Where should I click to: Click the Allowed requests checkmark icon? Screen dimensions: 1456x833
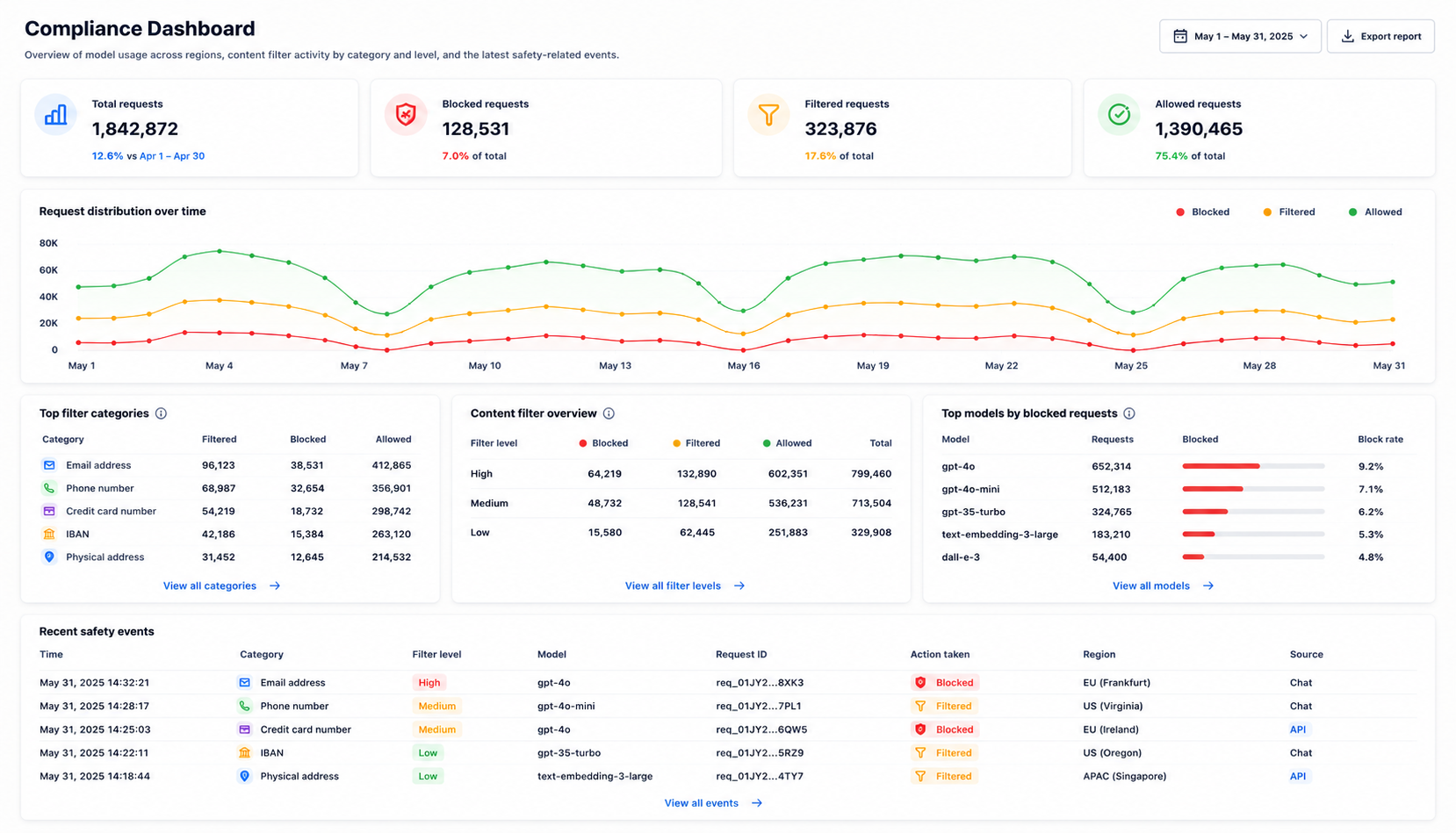pyautogui.click(x=1119, y=114)
